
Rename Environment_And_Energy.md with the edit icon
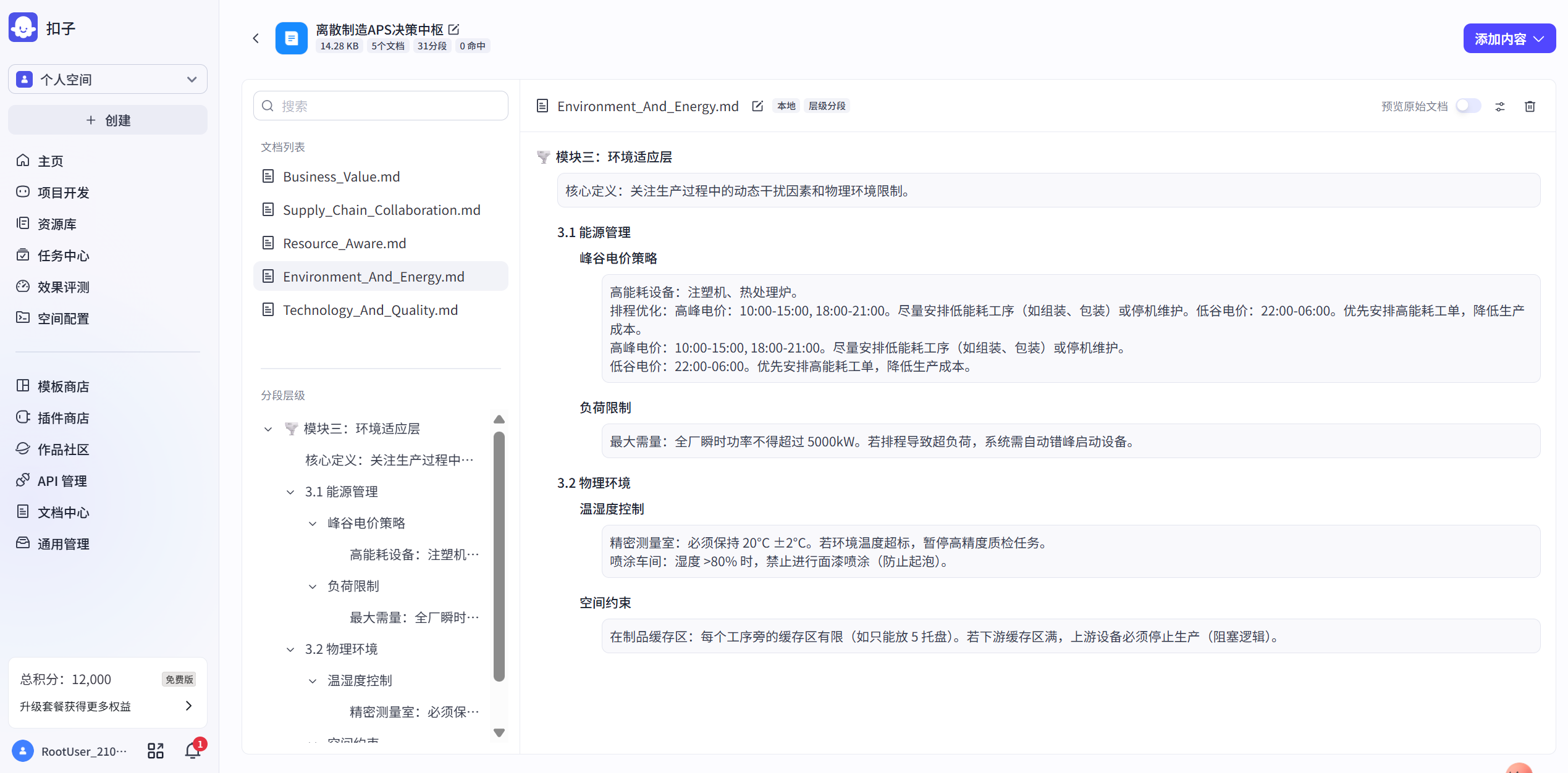(757, 106)
